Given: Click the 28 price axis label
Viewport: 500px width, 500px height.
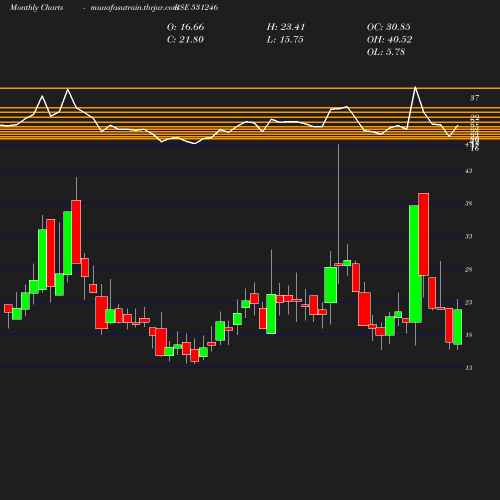Looking at the screenshot, I should pyautogui.click(x=469, y=270).
